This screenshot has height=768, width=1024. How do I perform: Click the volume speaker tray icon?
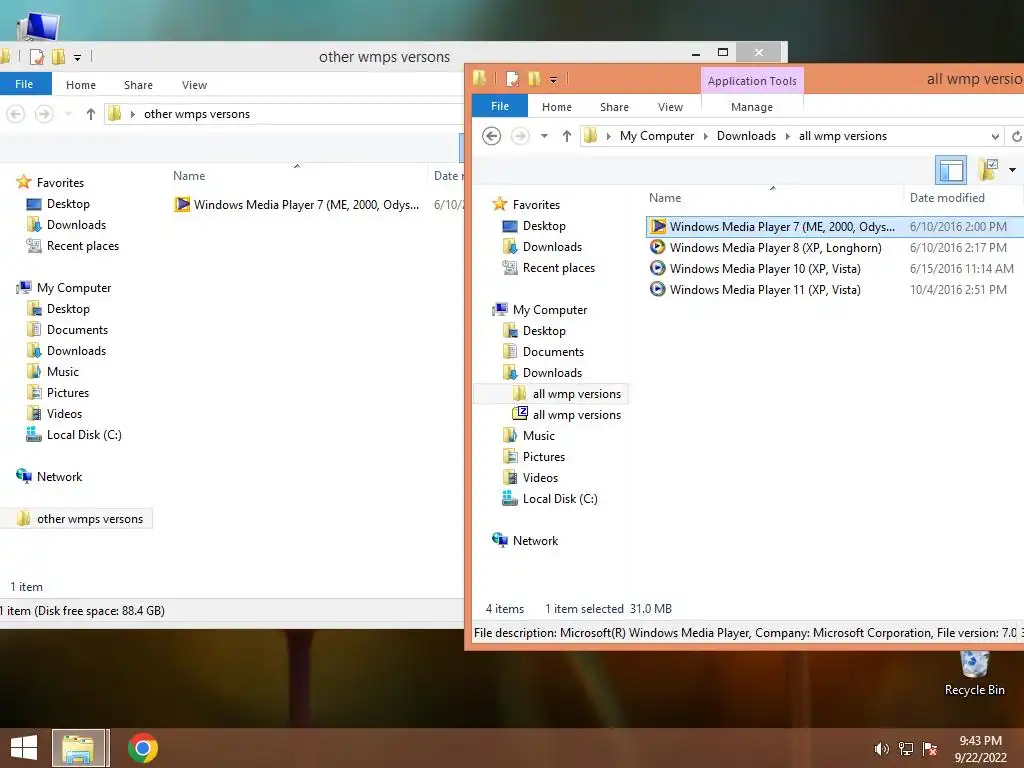881,748
